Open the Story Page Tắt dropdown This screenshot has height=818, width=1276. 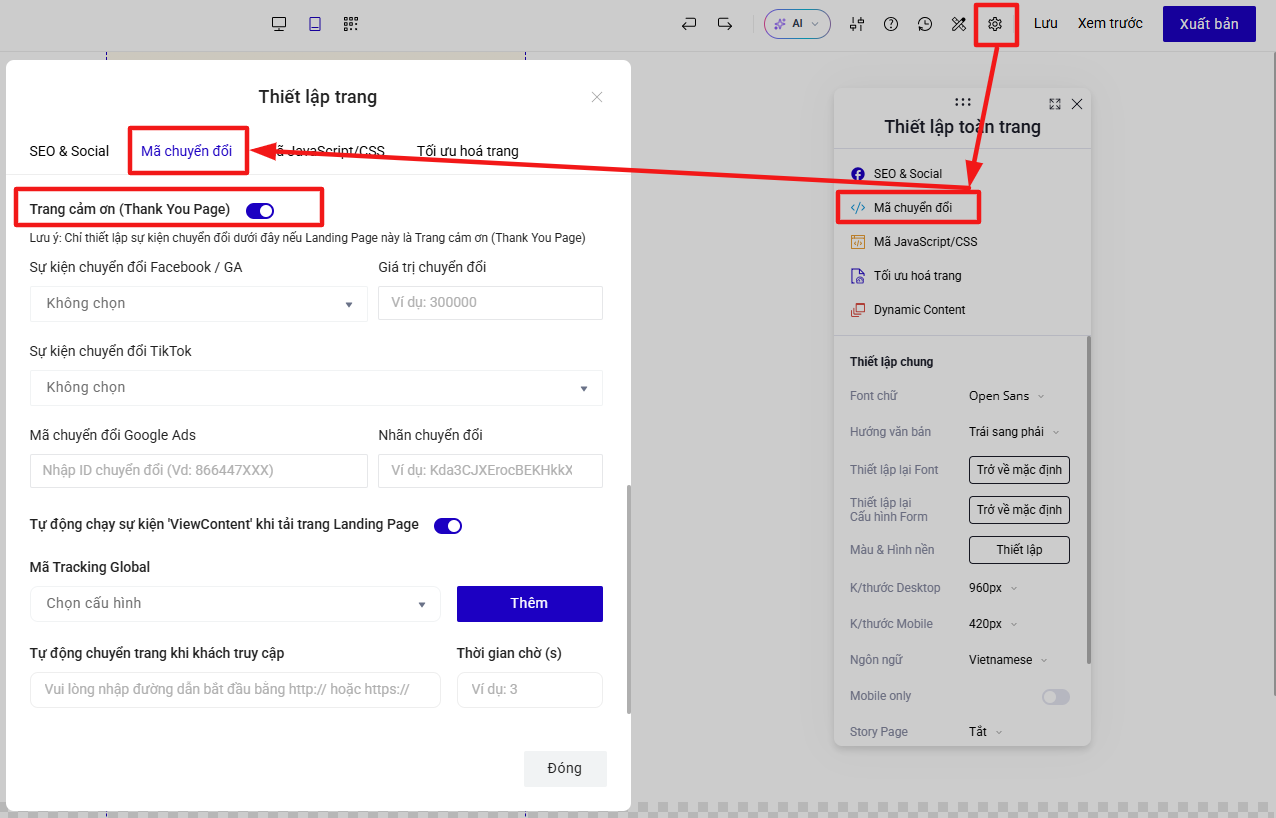click(x=985, y=732)
